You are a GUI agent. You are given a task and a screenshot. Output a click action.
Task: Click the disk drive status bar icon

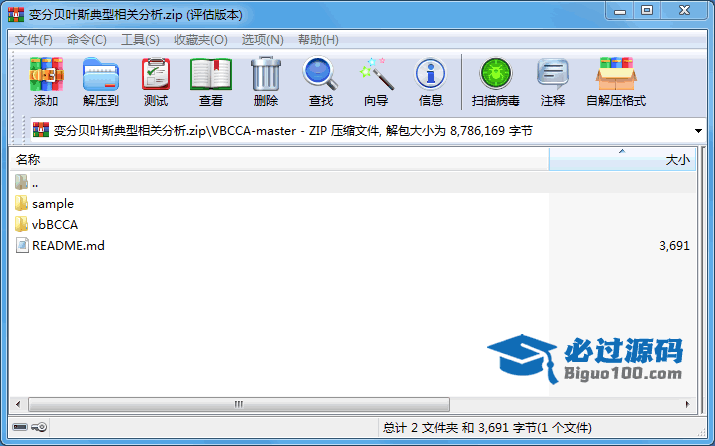tap(20, 427)
